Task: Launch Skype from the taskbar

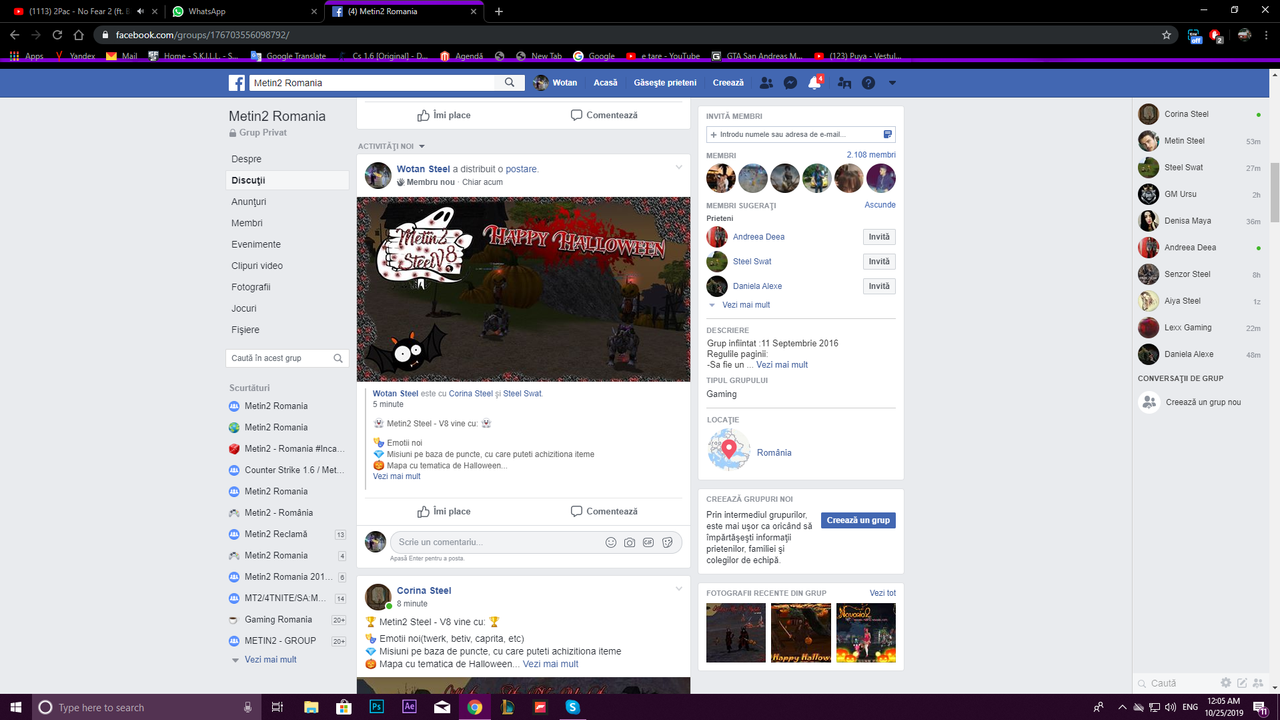Action: 572,707
